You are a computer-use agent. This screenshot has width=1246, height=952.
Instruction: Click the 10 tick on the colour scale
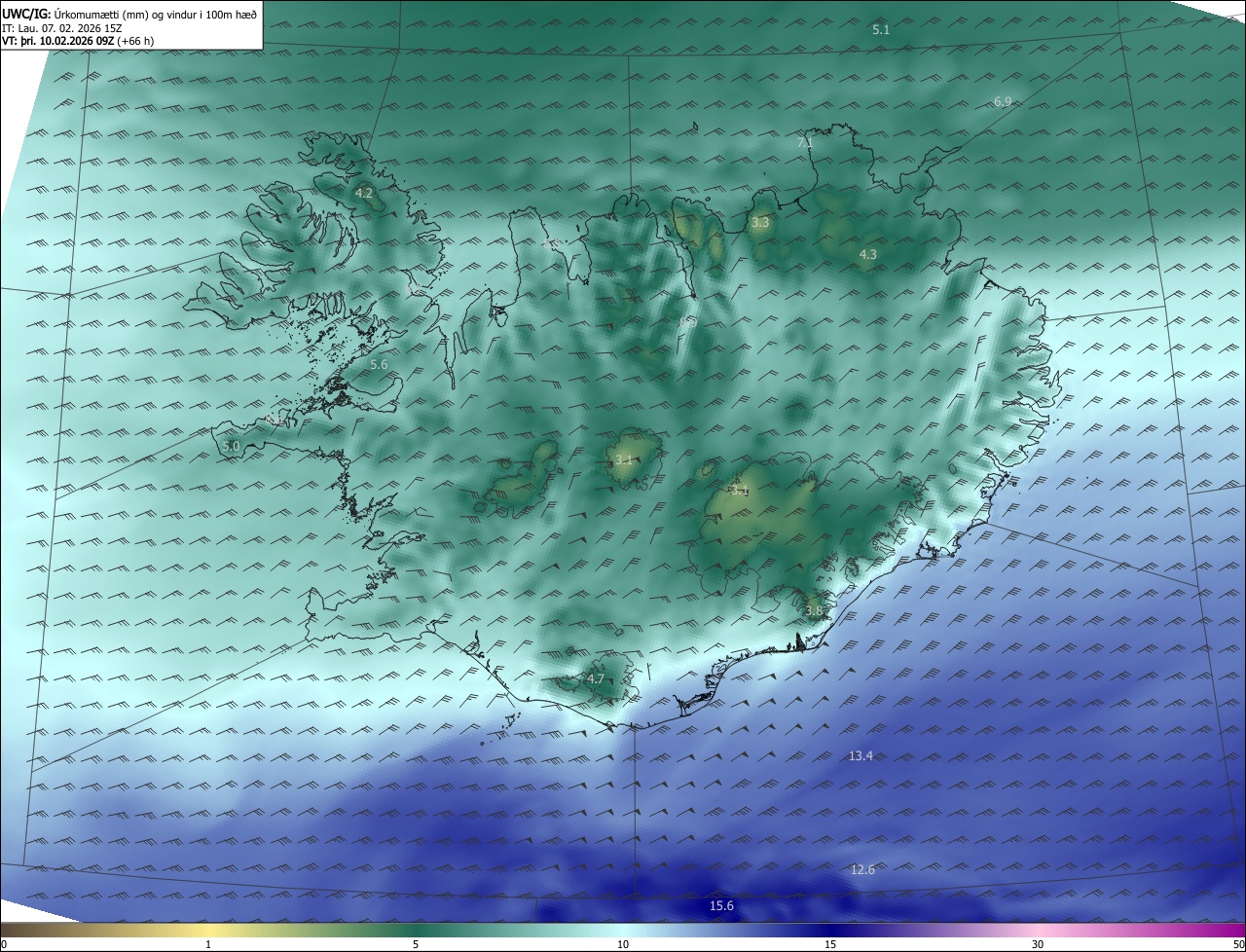click(623, 944)
